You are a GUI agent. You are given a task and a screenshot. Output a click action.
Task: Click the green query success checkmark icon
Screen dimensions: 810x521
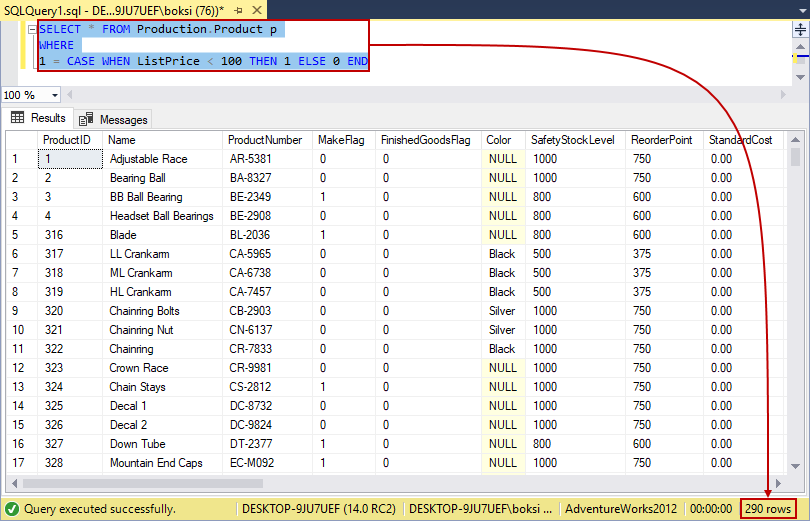tap(12, 509)
